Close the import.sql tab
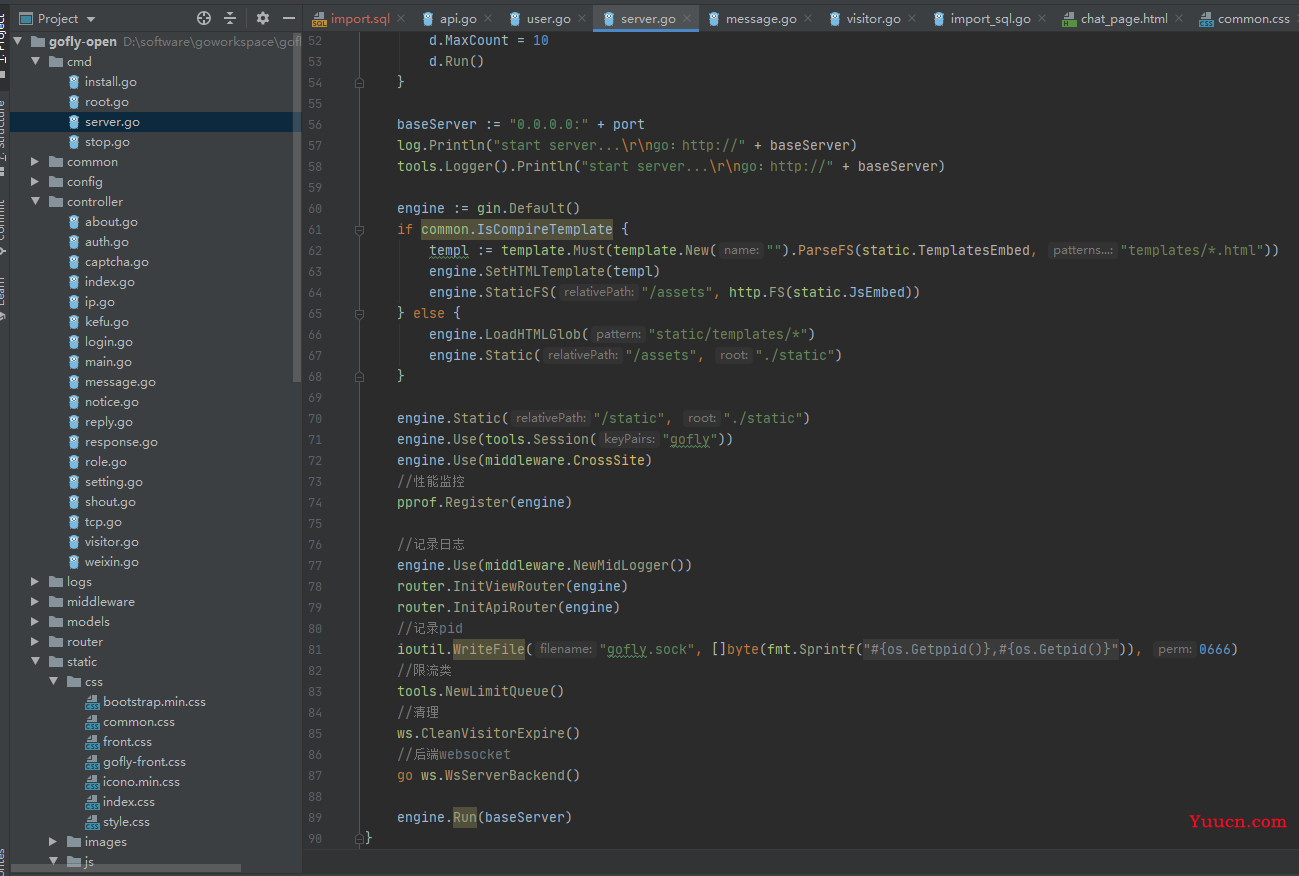The height and width of the screenshot is (876, 1299). [400, 19]
